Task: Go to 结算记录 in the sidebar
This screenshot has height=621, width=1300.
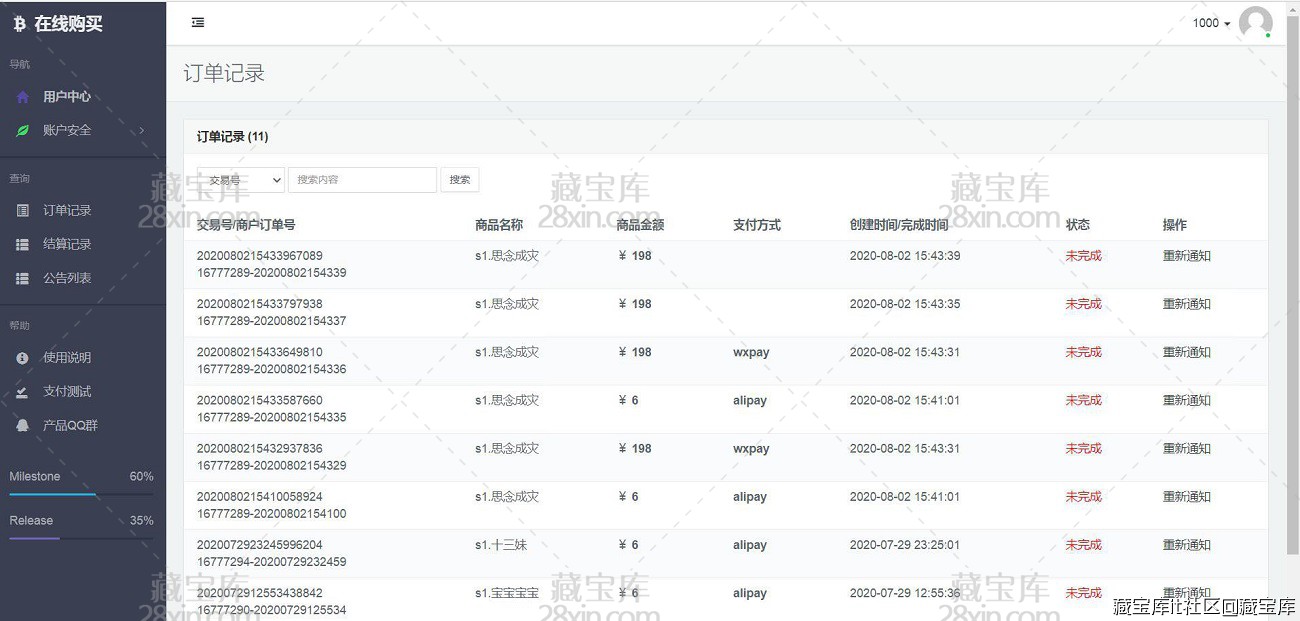Action: (x=67, y=245)
